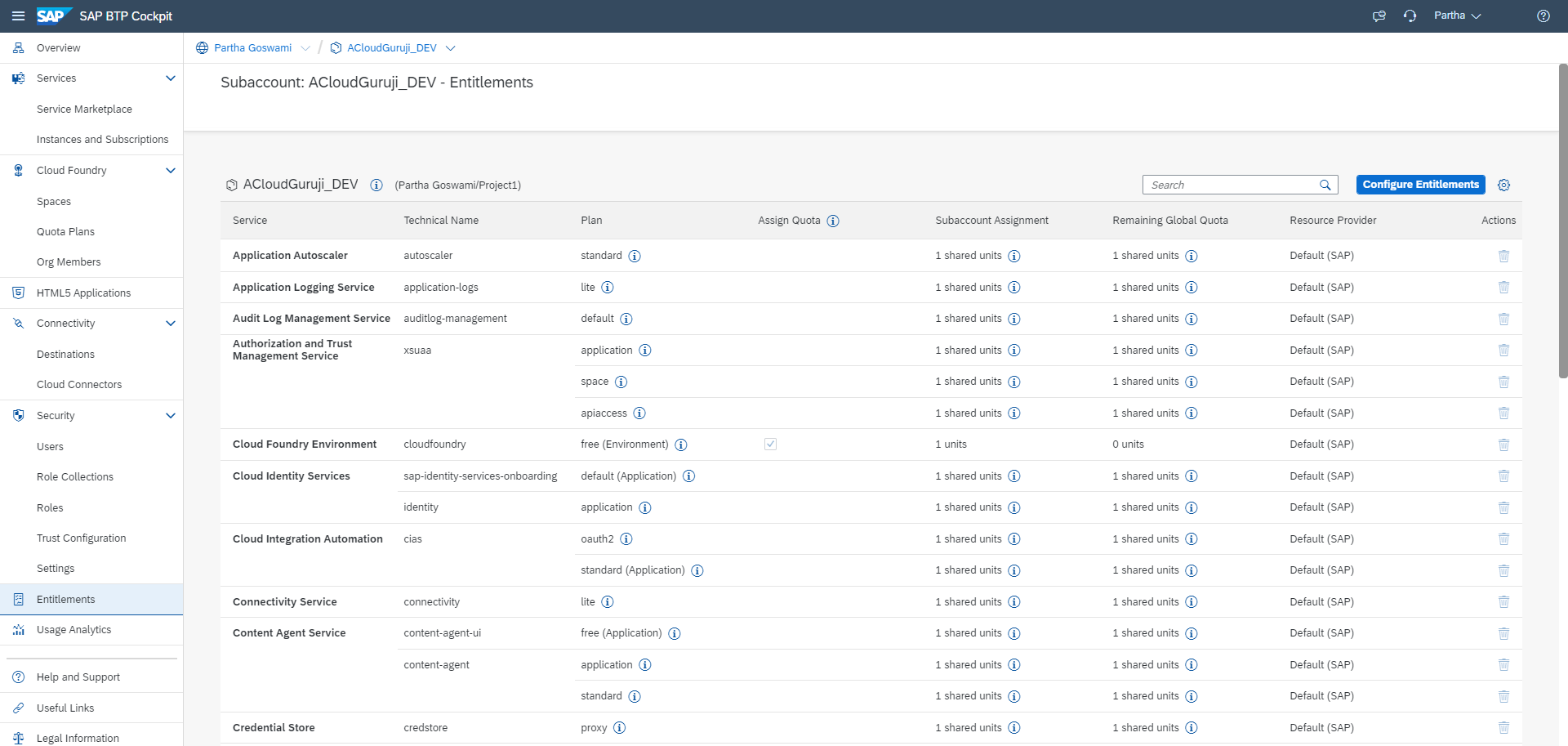Collapse the Services navigation section
This screenshot has height=746, width=1568.
click(x=171, y=78)
